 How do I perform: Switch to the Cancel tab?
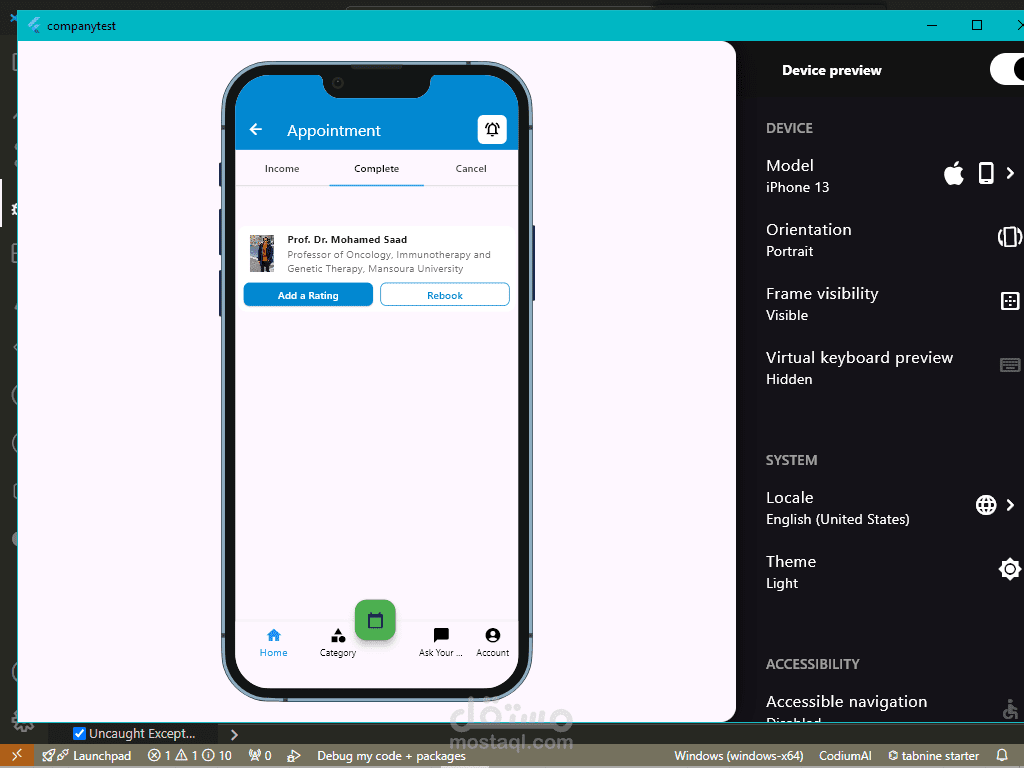471,168
